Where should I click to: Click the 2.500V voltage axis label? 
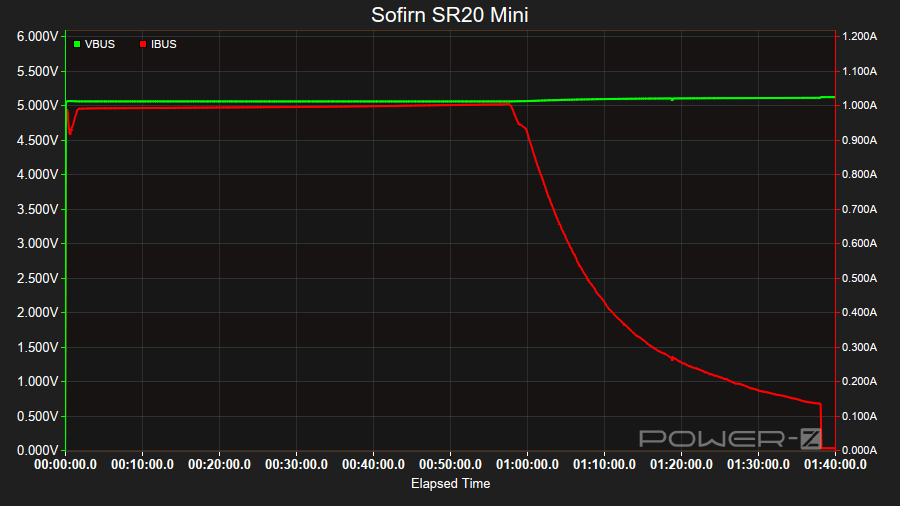[x=37, y=278]
